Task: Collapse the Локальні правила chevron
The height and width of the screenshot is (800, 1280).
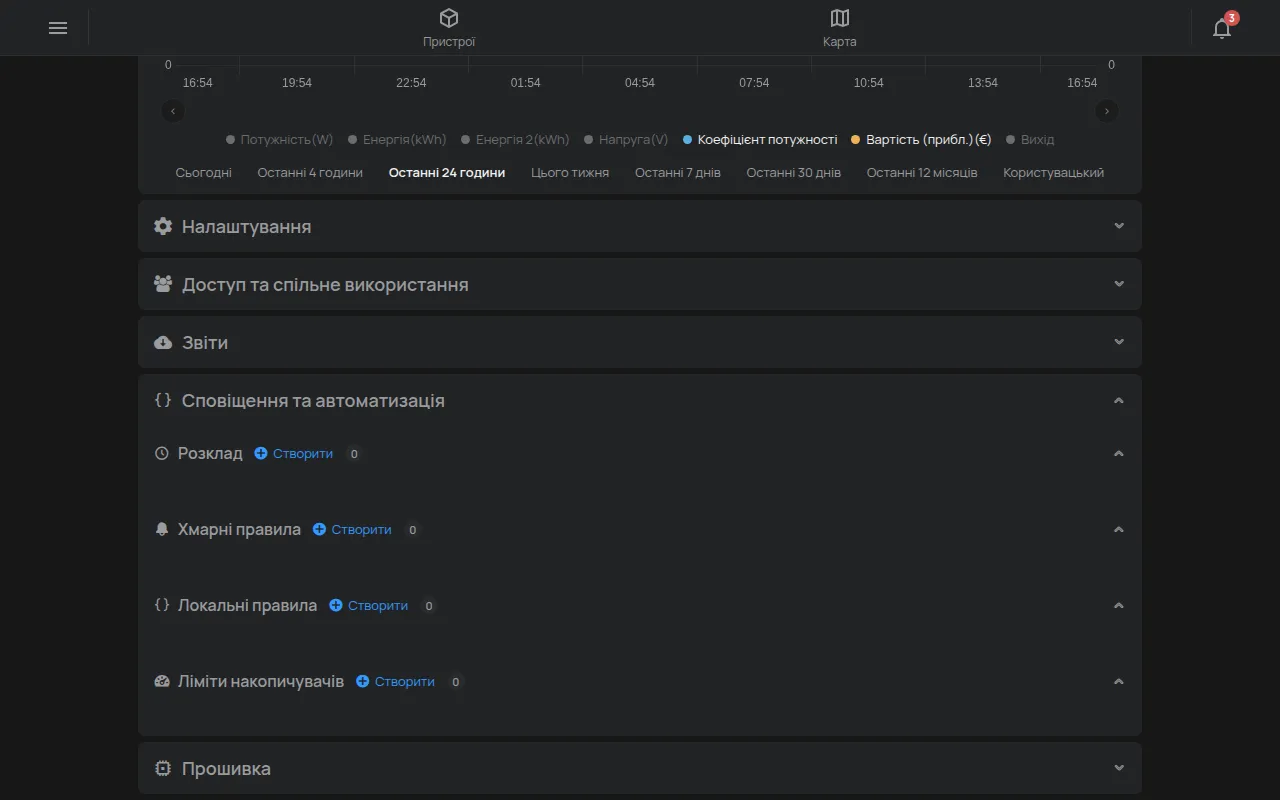Action: [1119, 605]
